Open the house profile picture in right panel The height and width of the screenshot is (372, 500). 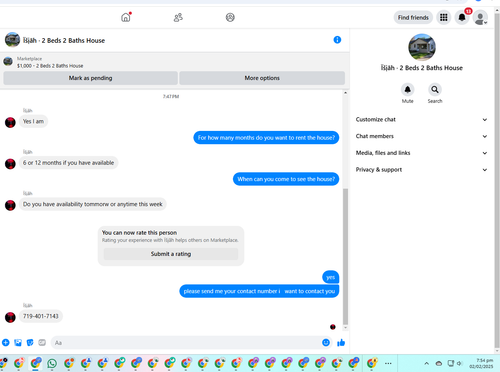[422, 47]
